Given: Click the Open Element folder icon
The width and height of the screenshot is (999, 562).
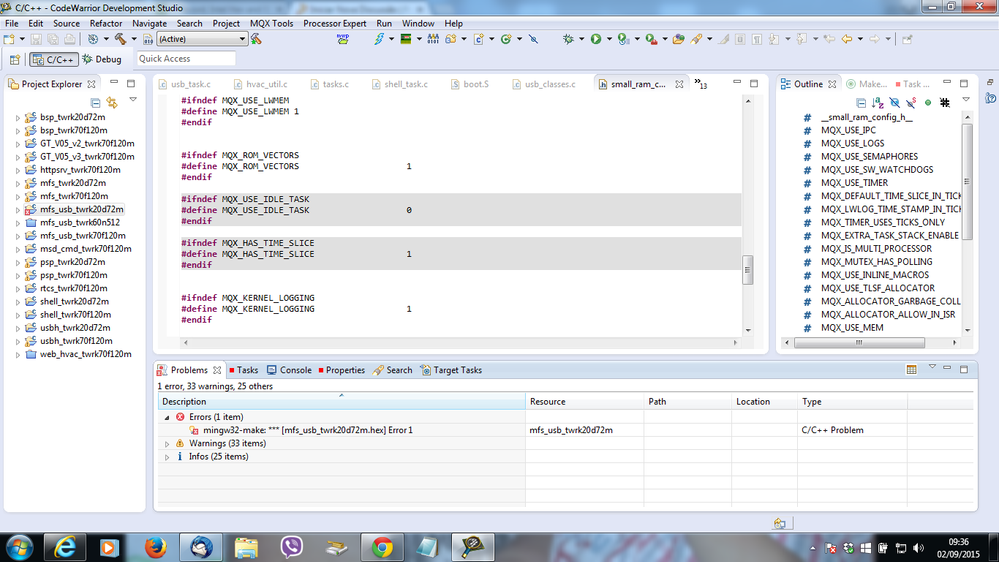Looking at the screenshot, I should pyautogui.click(x=678, y=39).
